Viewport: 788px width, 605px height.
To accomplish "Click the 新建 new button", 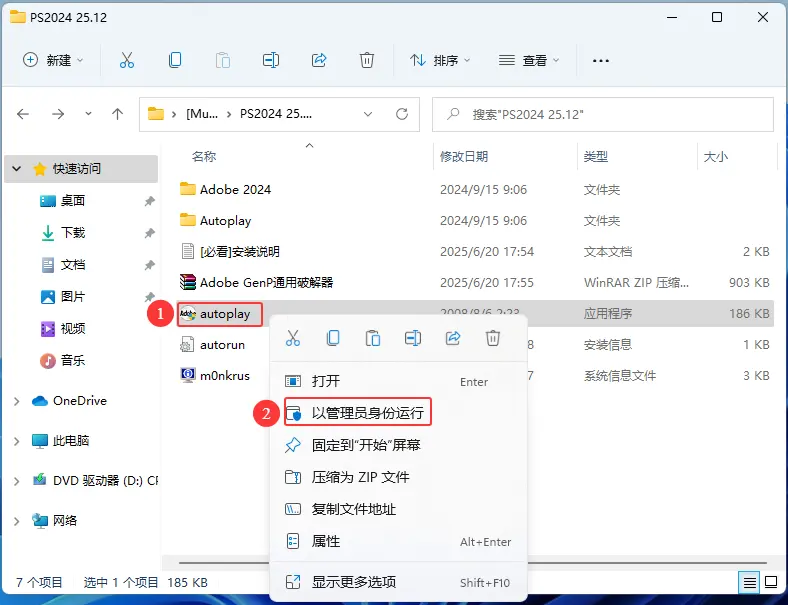I will click(x=54, y=60).
